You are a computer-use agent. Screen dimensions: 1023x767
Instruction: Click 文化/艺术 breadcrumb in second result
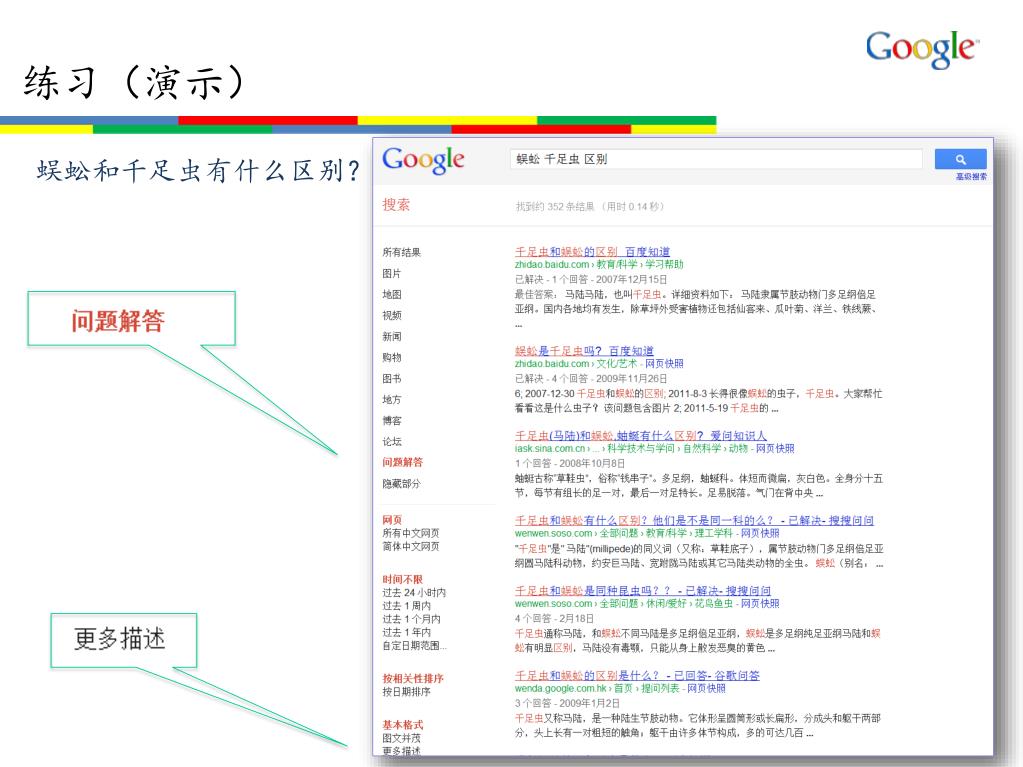tap(616, 364)
